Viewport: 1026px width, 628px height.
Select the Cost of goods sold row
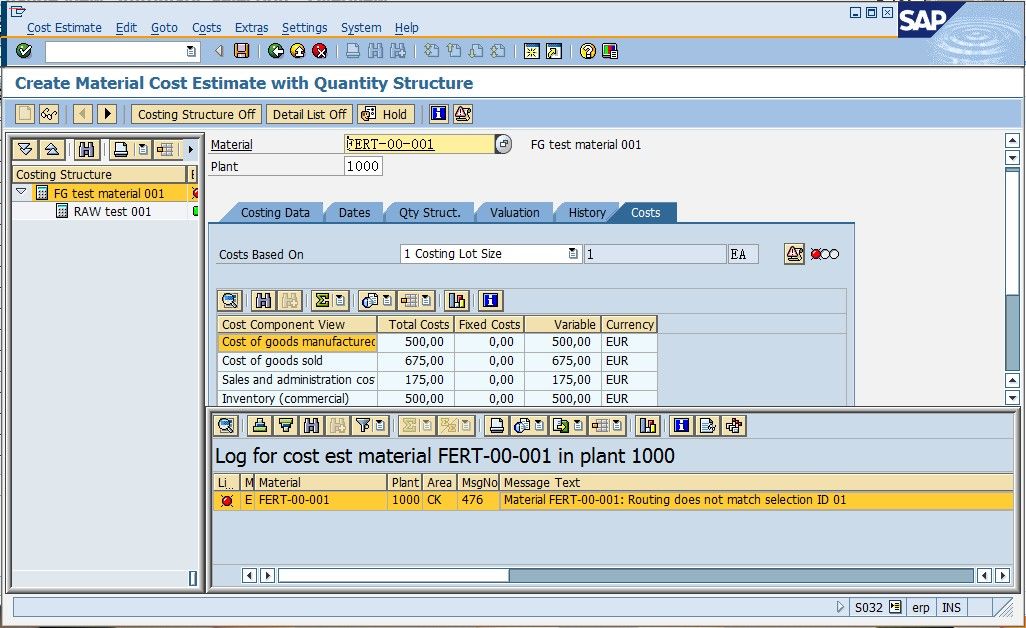tap(436, 360)
